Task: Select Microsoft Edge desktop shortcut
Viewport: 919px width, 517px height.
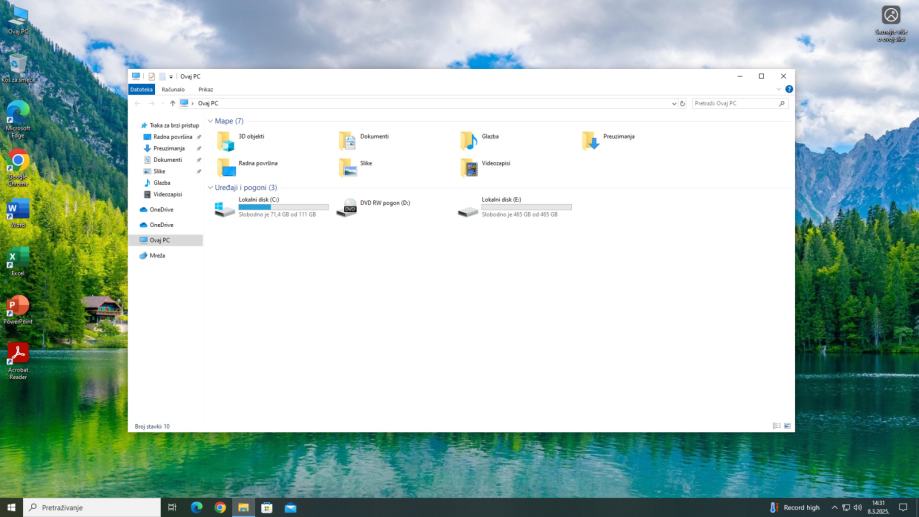Action: point(18,119)
